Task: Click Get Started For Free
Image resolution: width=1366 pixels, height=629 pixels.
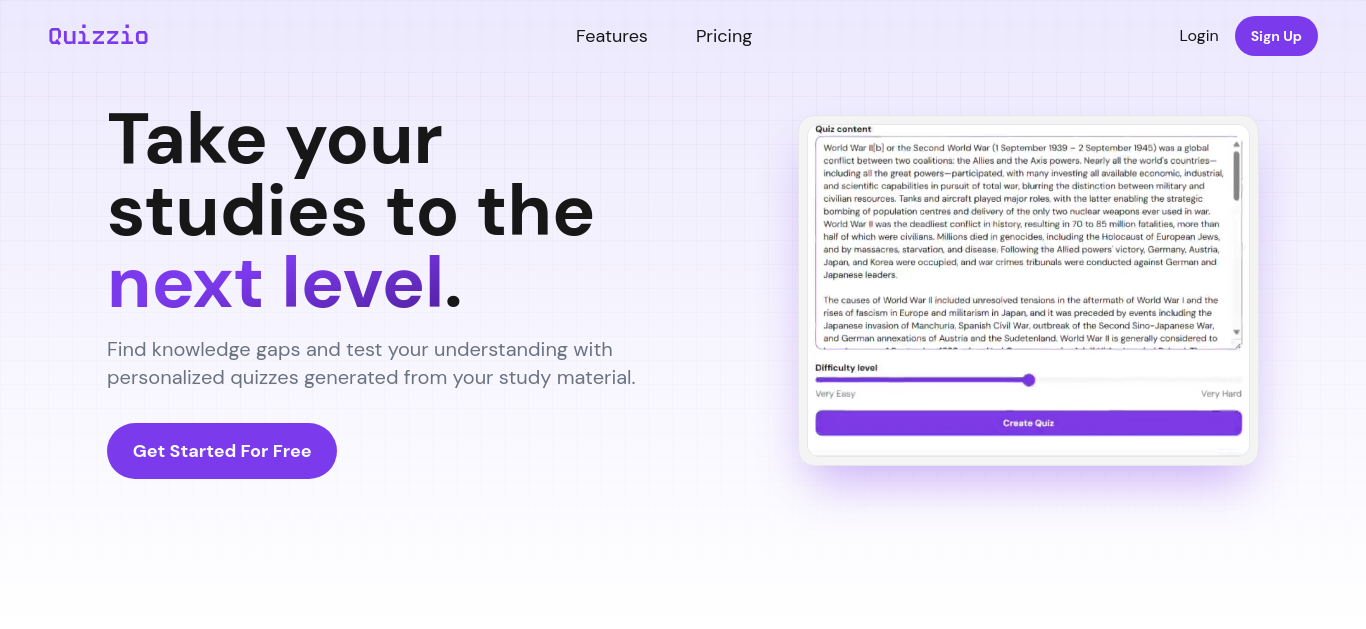Action: [222, 451]
